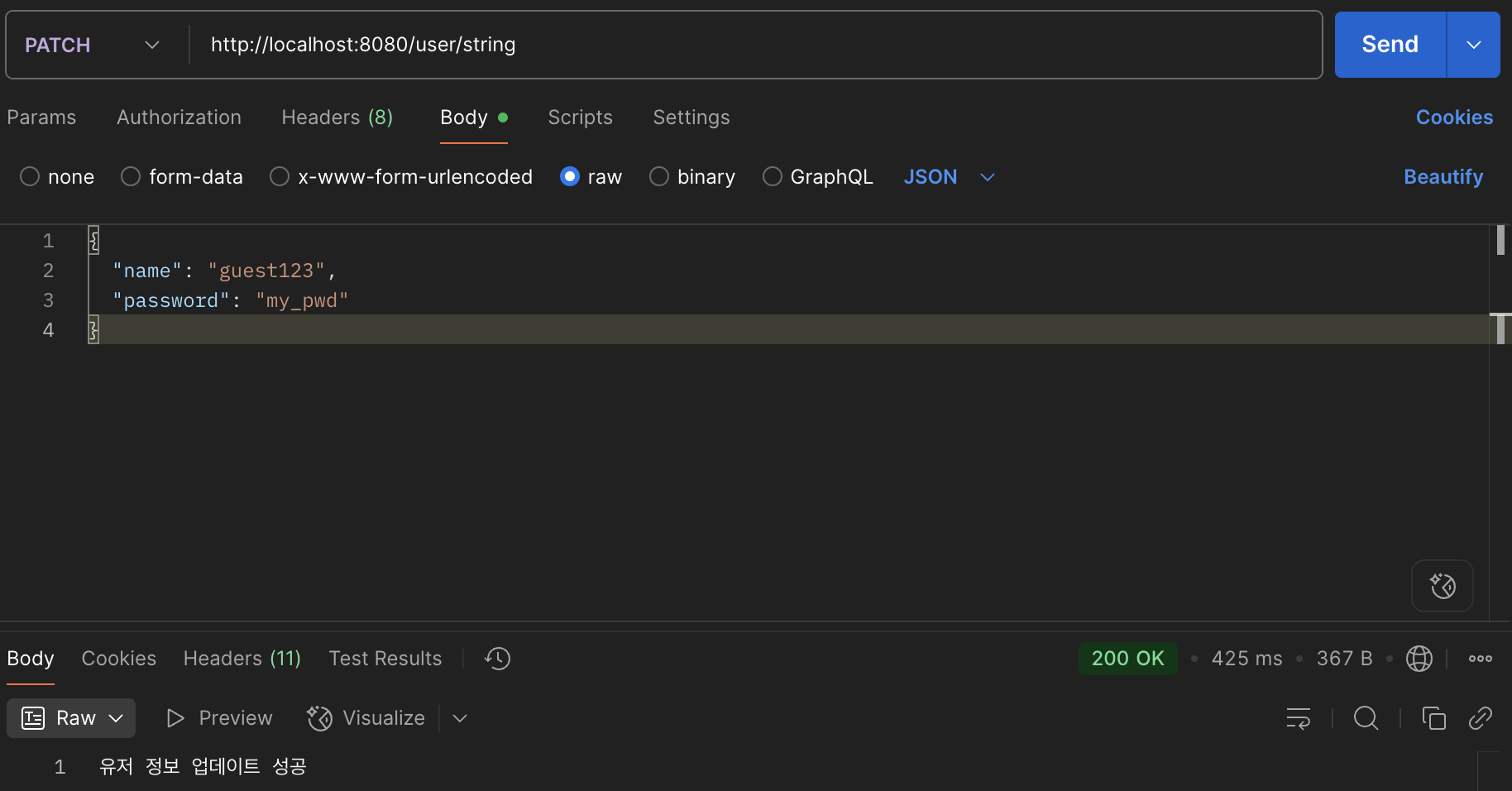Click the "guest123" value in body
Screen dimensions: 1512x791
click(x=266, y=271)
